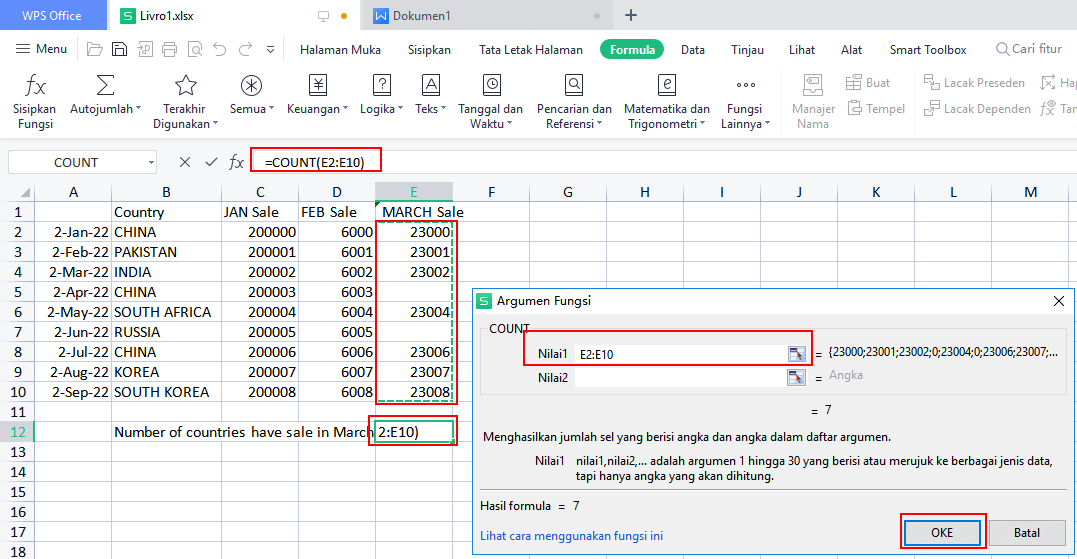Click the Sisipkan Fungsi fx icon
Viewport: 1077px width, 559px height.
click(x=35, y=87)
